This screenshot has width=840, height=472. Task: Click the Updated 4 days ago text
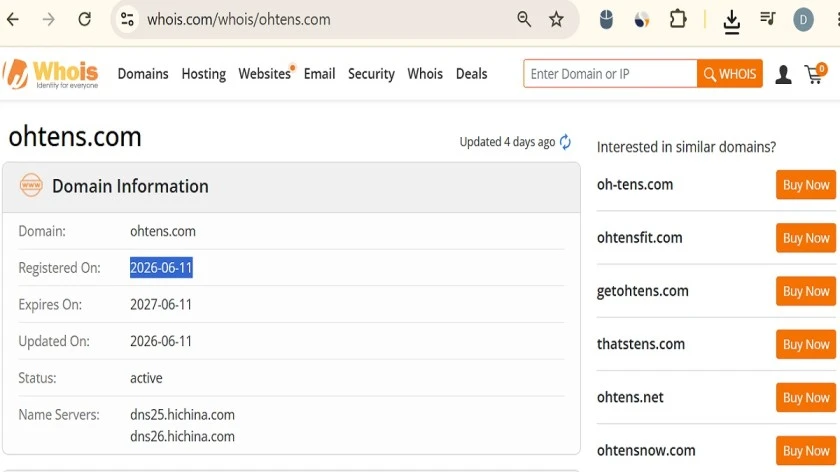[507, 142]
